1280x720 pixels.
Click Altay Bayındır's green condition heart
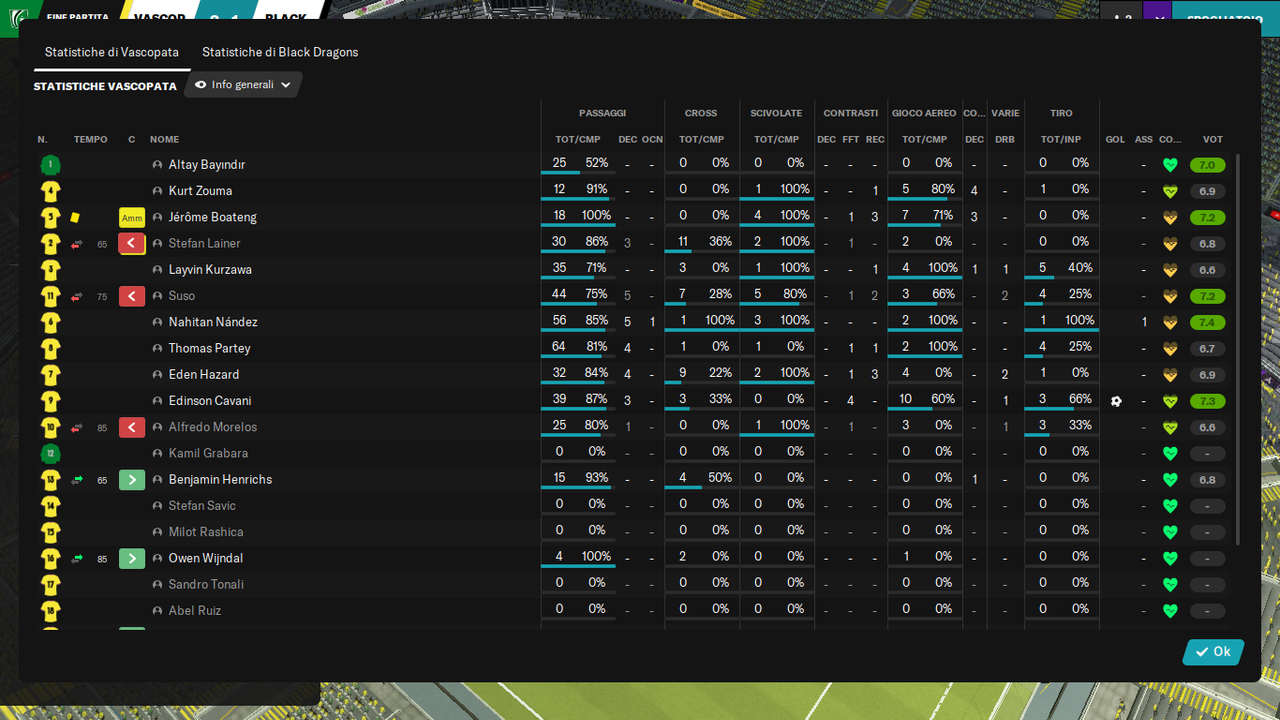(1170, 165)
